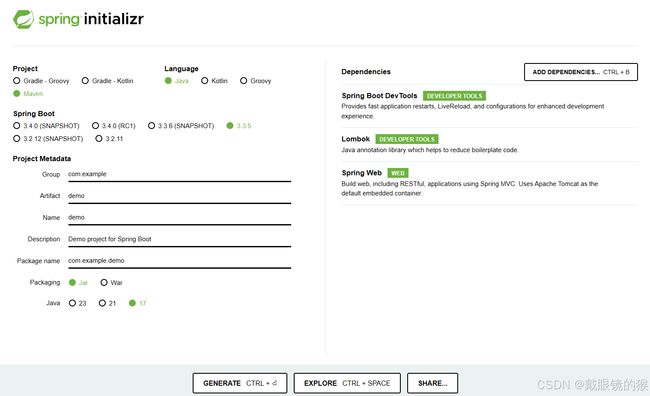This screenshot has height=396, width=650.
Task: Select Gradle - Kotlin project type
Action: click(x=107, y=81)
